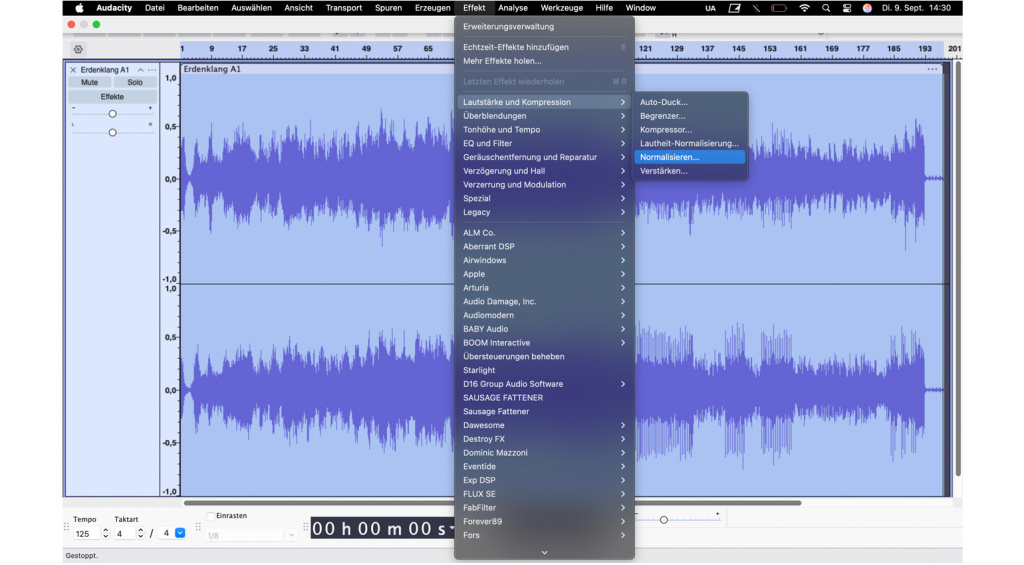This screenshot has height=565, width=1024.
Task: Select Starlight plugin entry
Action: 543,370
